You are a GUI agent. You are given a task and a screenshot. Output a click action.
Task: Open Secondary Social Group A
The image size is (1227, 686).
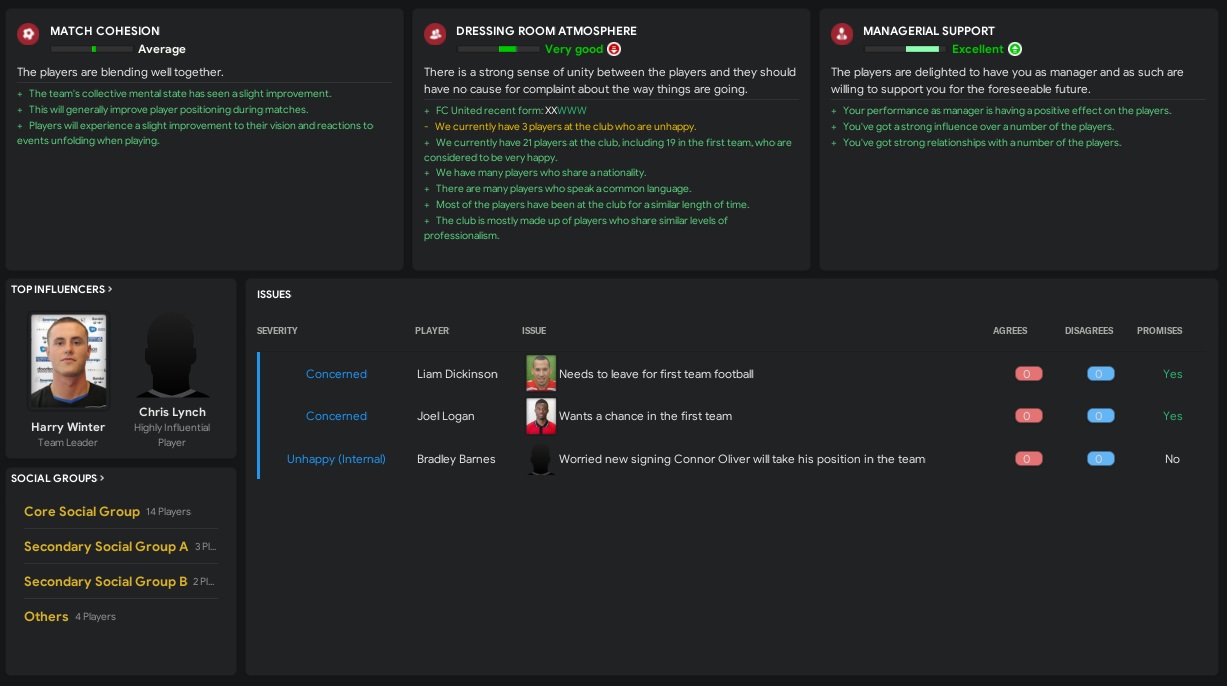point(106,546)
